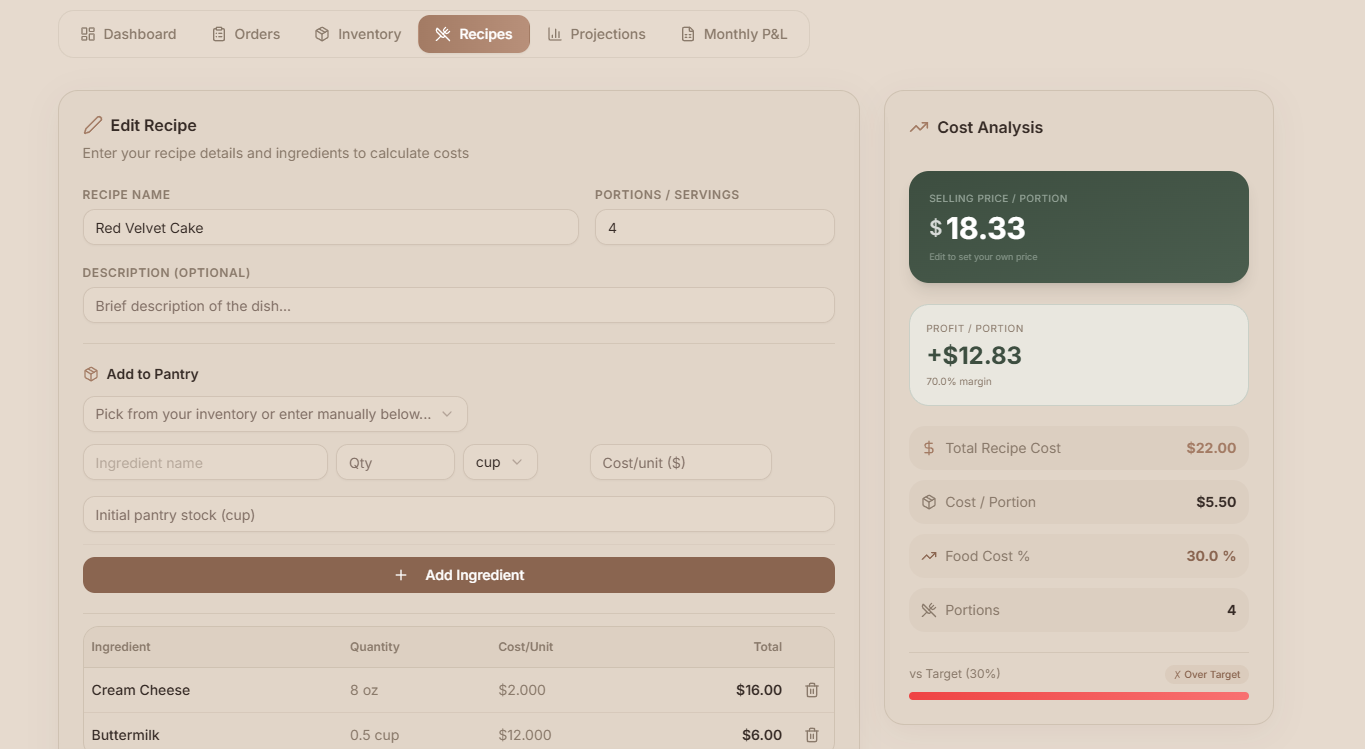
Task: Click the Orders clipboard icon
Action: 217,33
